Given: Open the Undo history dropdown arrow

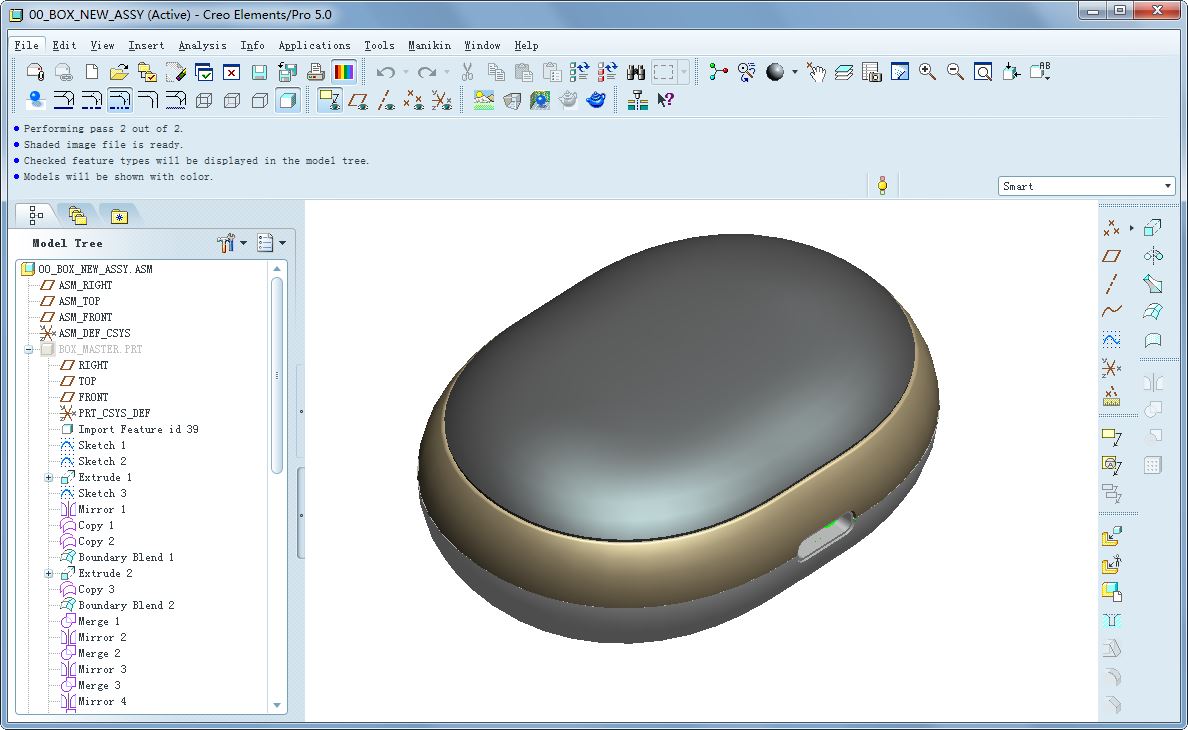Looking at the screenshot, I should point(406,72).
